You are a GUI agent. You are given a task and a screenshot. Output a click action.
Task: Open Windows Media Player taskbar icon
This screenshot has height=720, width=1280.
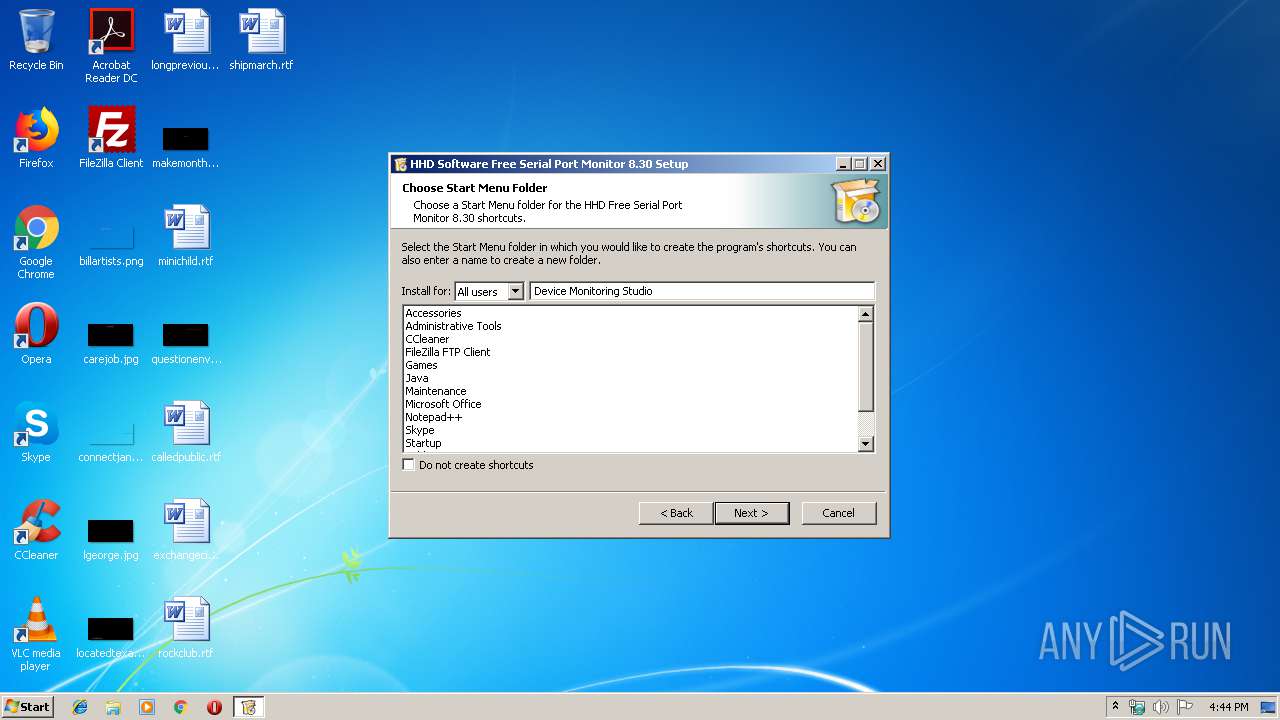(147, 707)
